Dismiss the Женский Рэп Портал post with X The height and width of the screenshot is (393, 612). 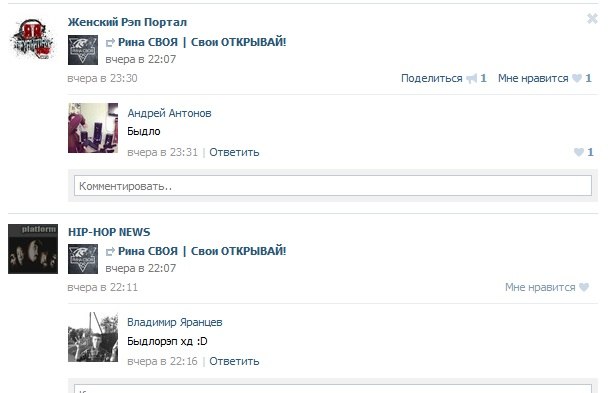click(592, 18)
